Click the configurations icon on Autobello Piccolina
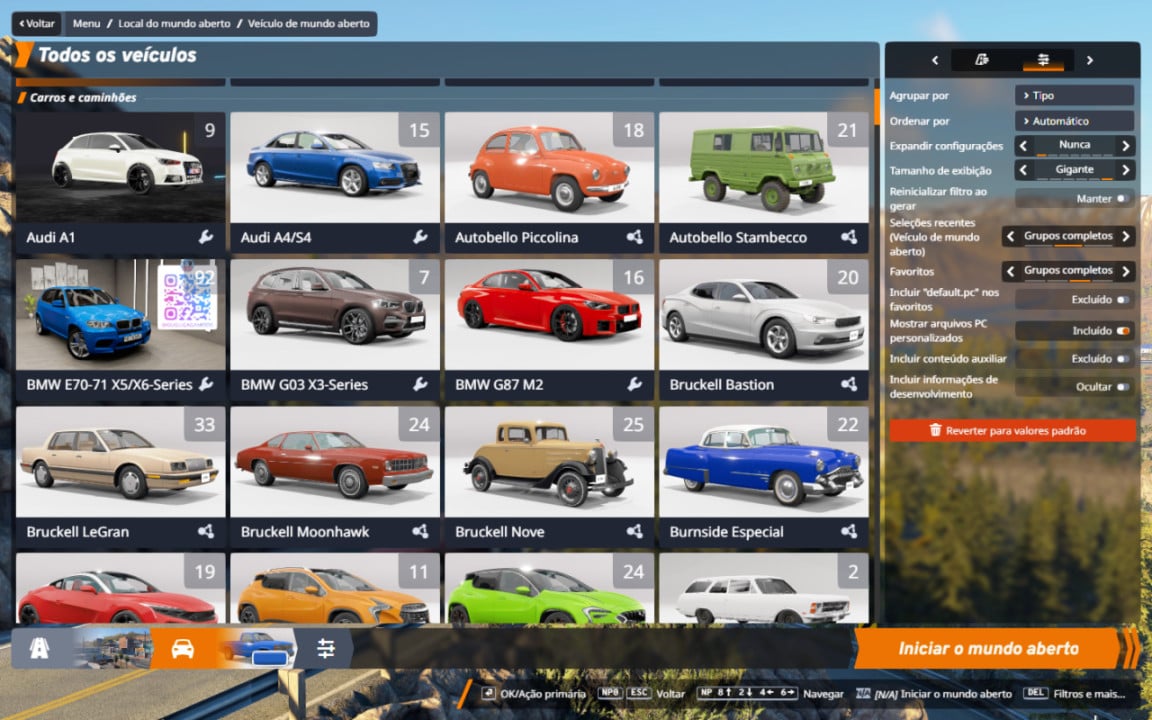Image resolution: width=1152 pixels, height=720 pixels. [x=635, y=237]
